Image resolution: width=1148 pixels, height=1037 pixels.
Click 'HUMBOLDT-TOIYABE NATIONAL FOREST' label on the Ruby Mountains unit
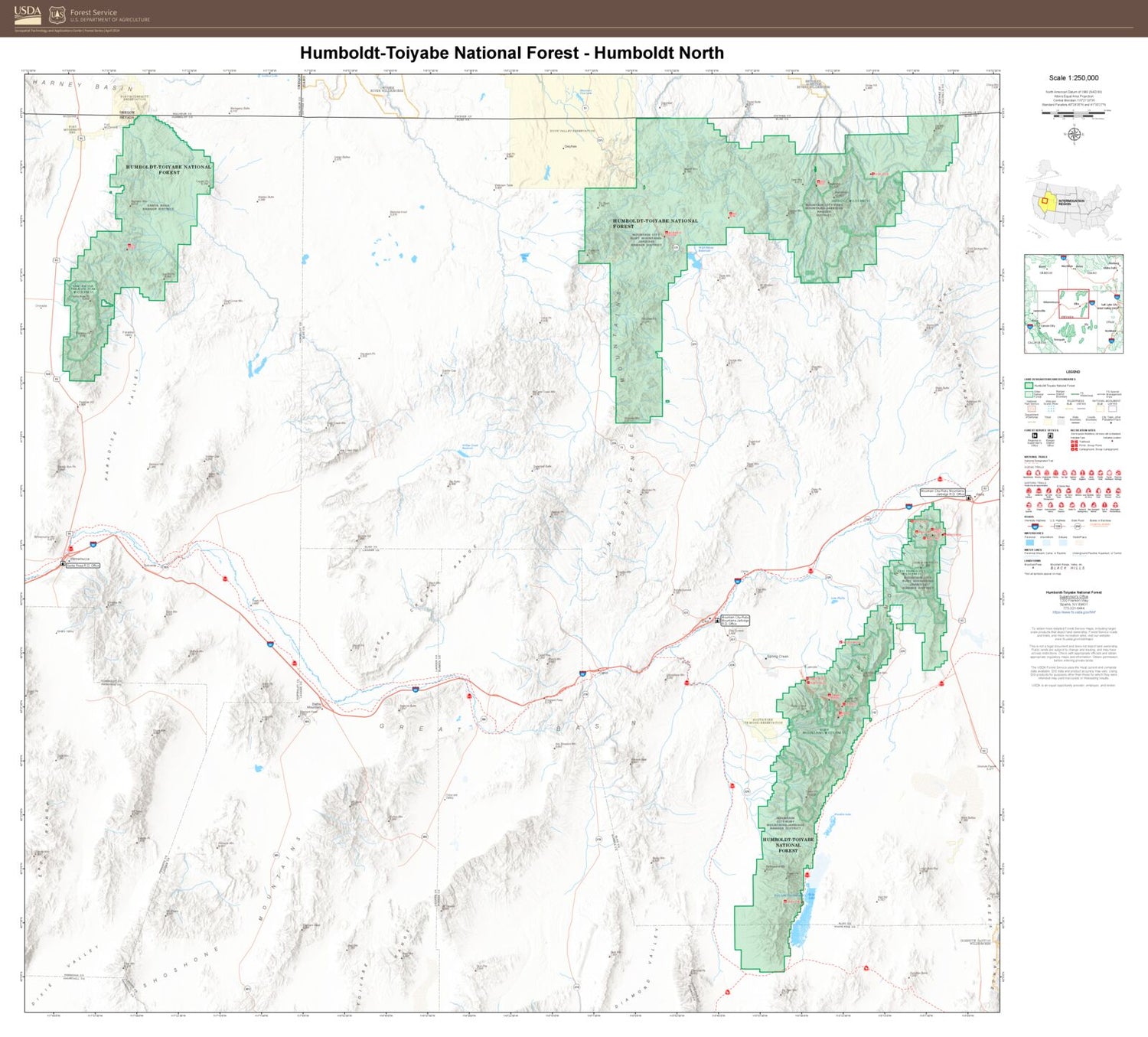pyautogui.click(x=788, y=845)
